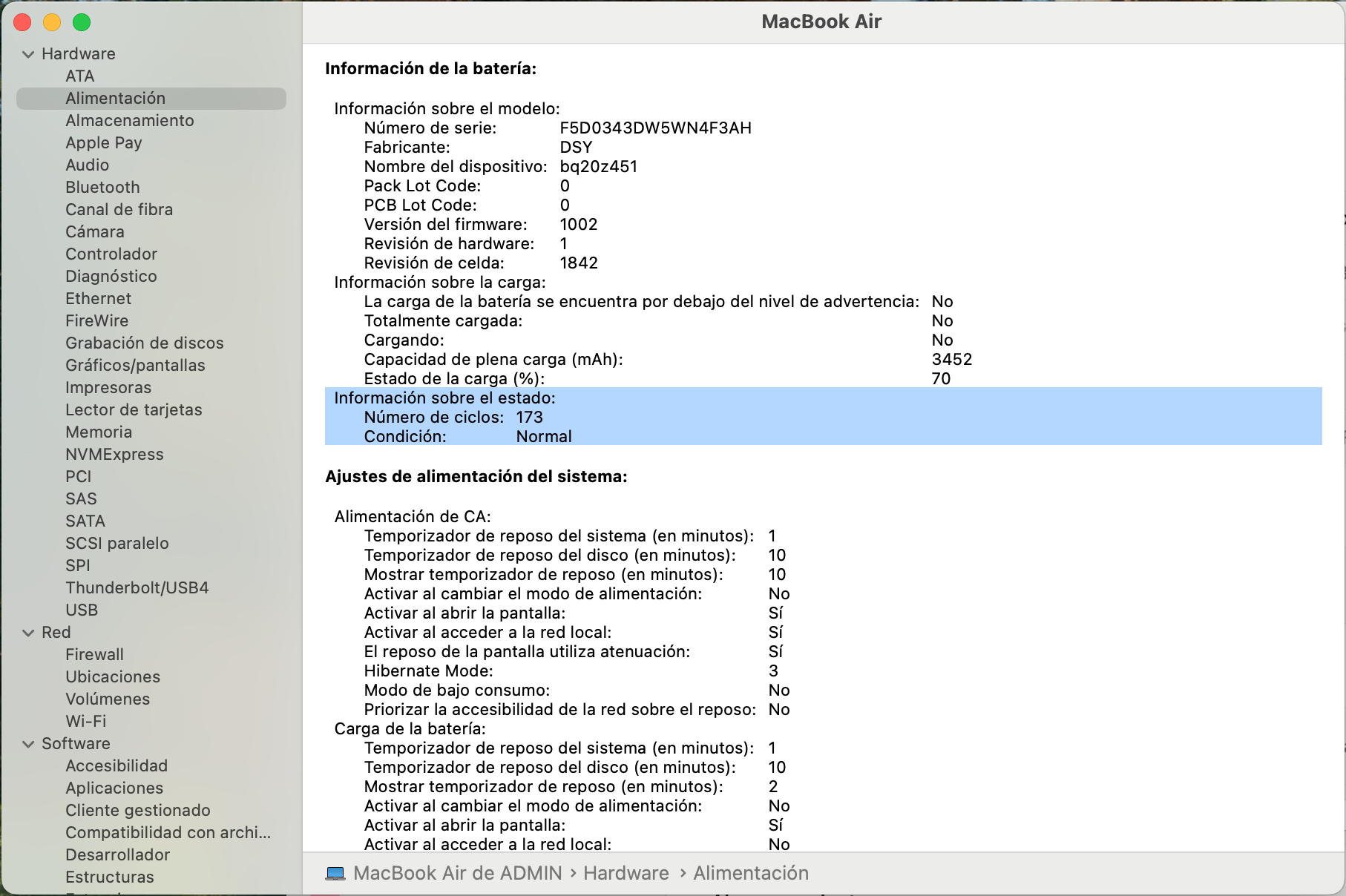
Task: Select the Número de ciclos line
Action: [453, 417]
